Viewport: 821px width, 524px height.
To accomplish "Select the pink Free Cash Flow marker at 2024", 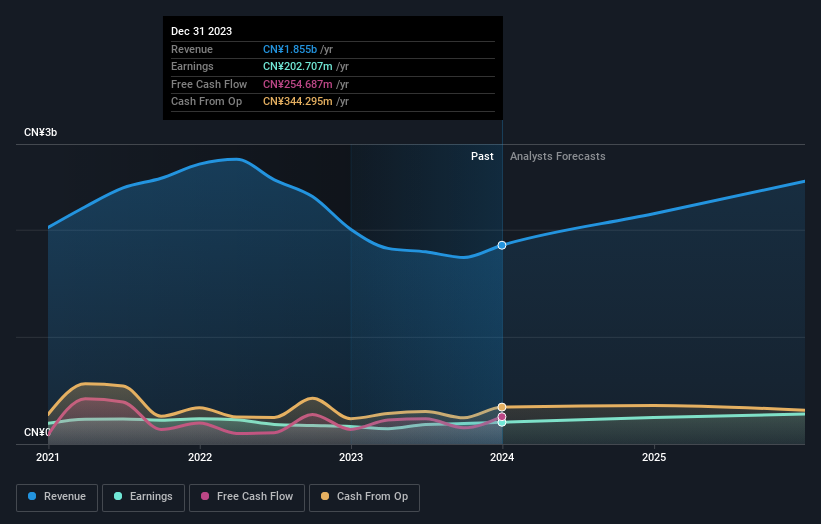I will tap(502, 417).
